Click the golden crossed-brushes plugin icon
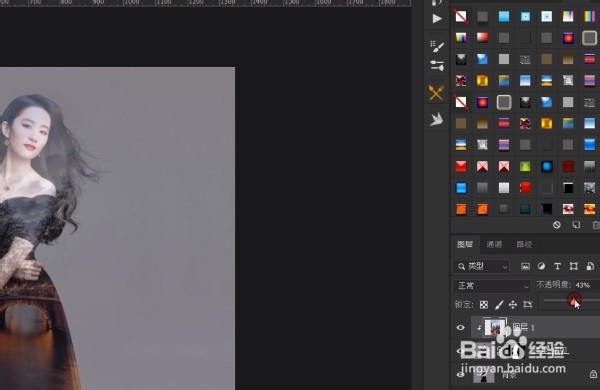 click(436, 93)
